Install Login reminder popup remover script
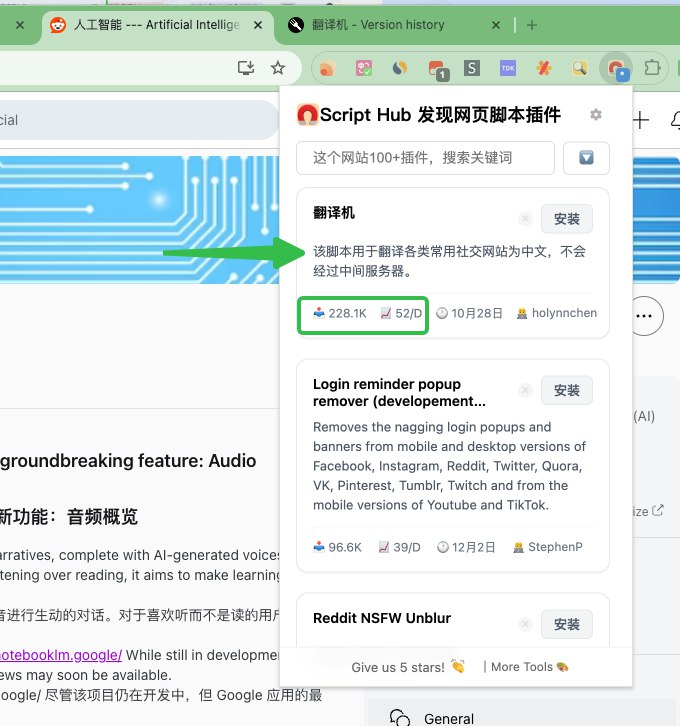The width and height of the screenshot is (680, 726). (567, 390)
